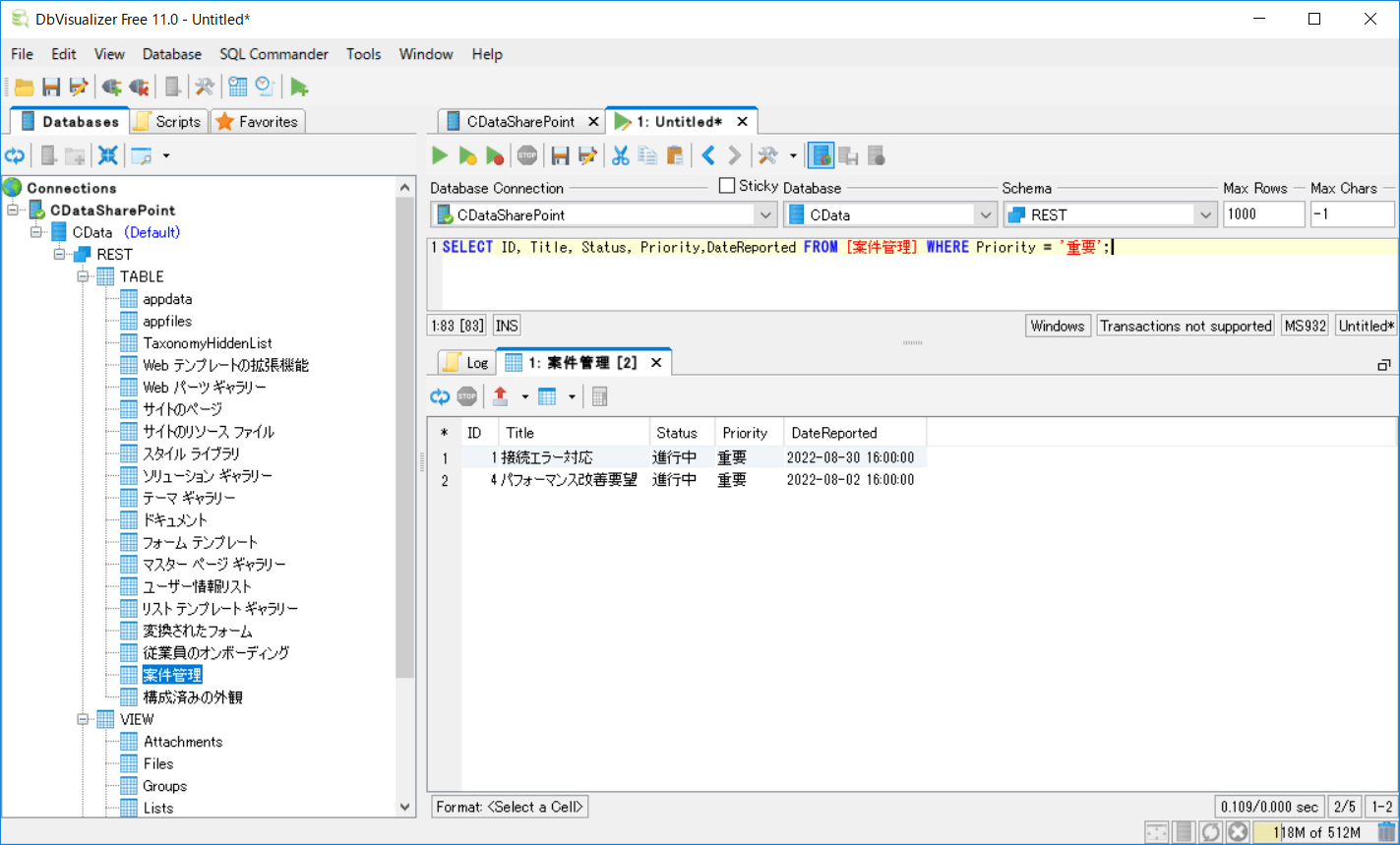Image resolution: width=1400 pixels, height=845 pixels.
Task: Open the Schema REST dropdown
Action: coord(1205,214)
